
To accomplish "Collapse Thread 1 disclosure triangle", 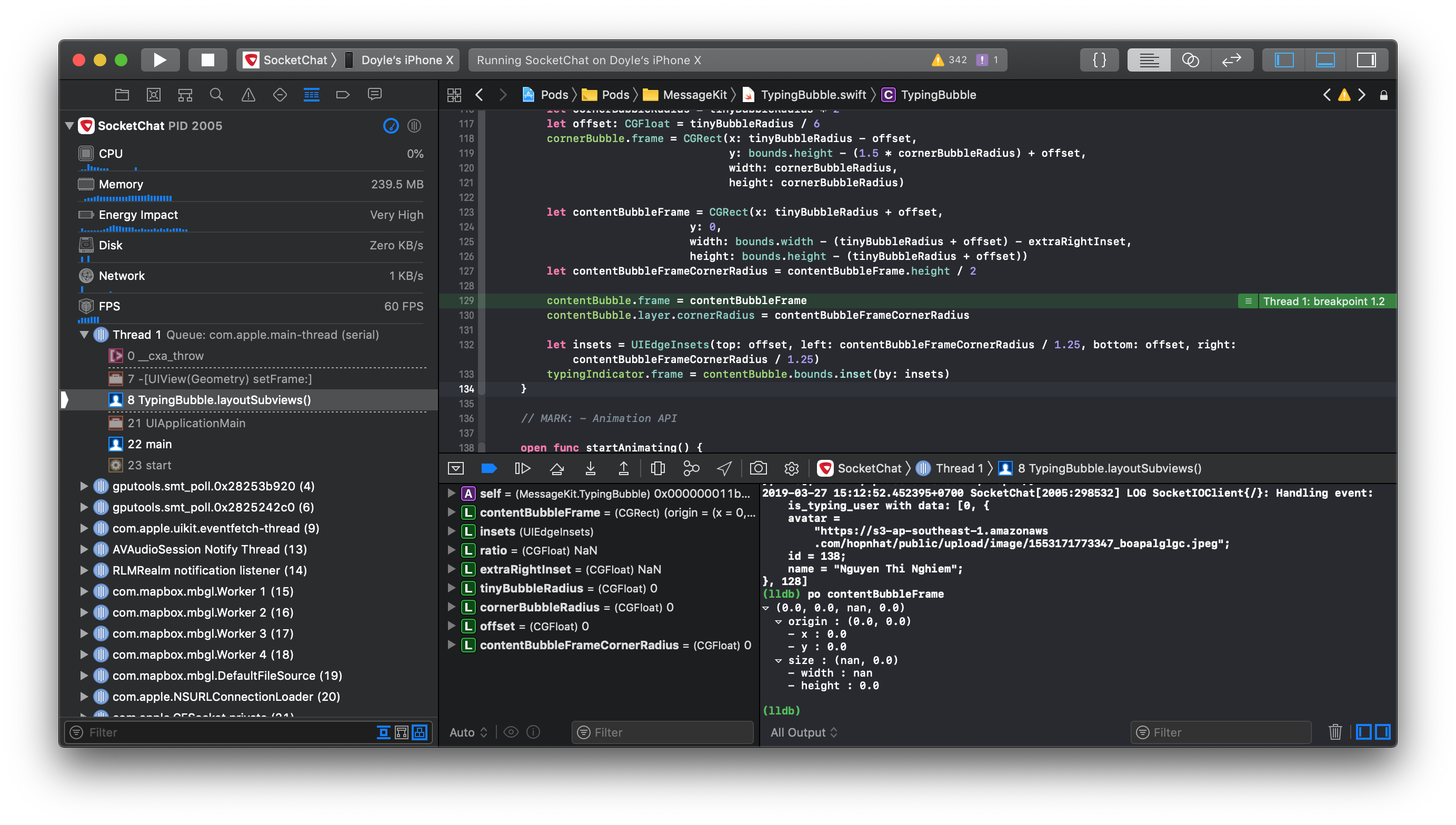I will coord(84,335).
